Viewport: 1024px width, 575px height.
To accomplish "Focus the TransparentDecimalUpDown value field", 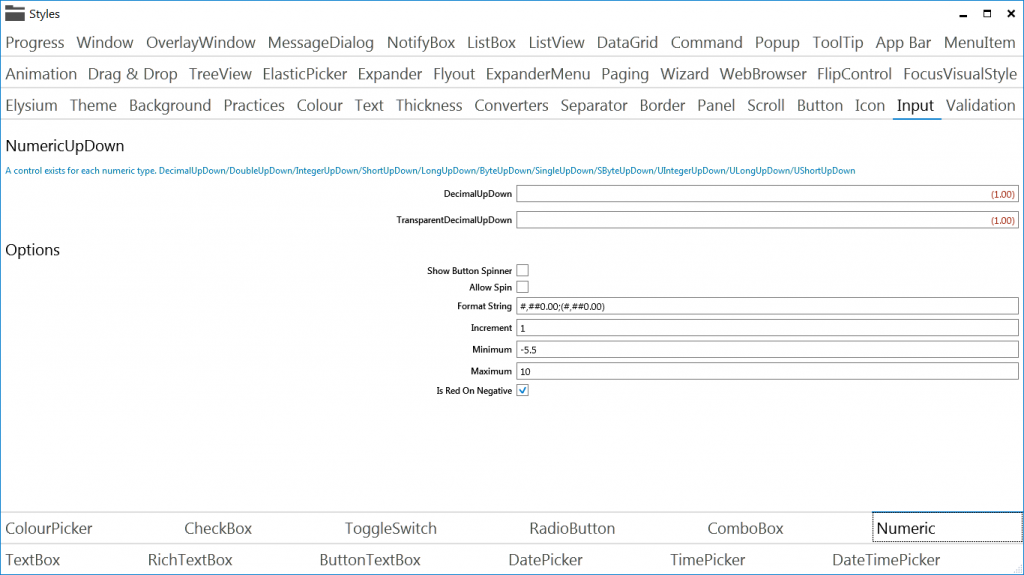I will click(767, 220).
